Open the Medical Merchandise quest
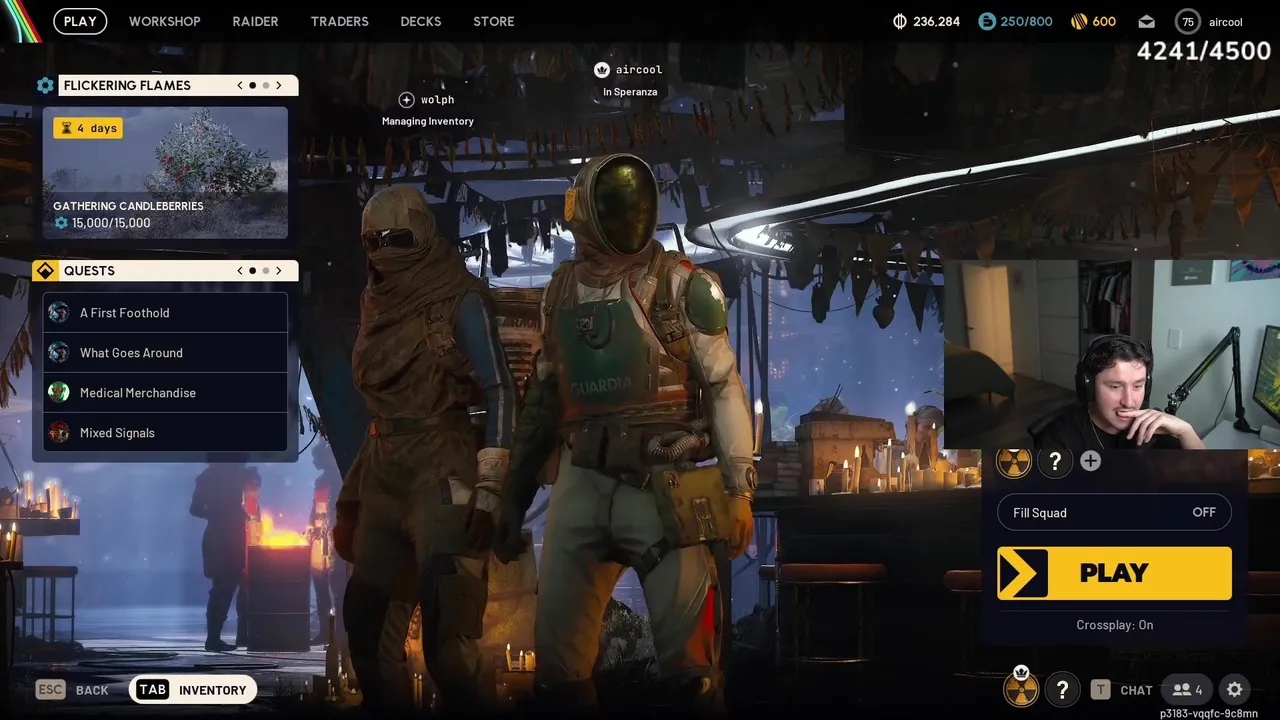1280x720 pixels. click(x=165, y=393)
